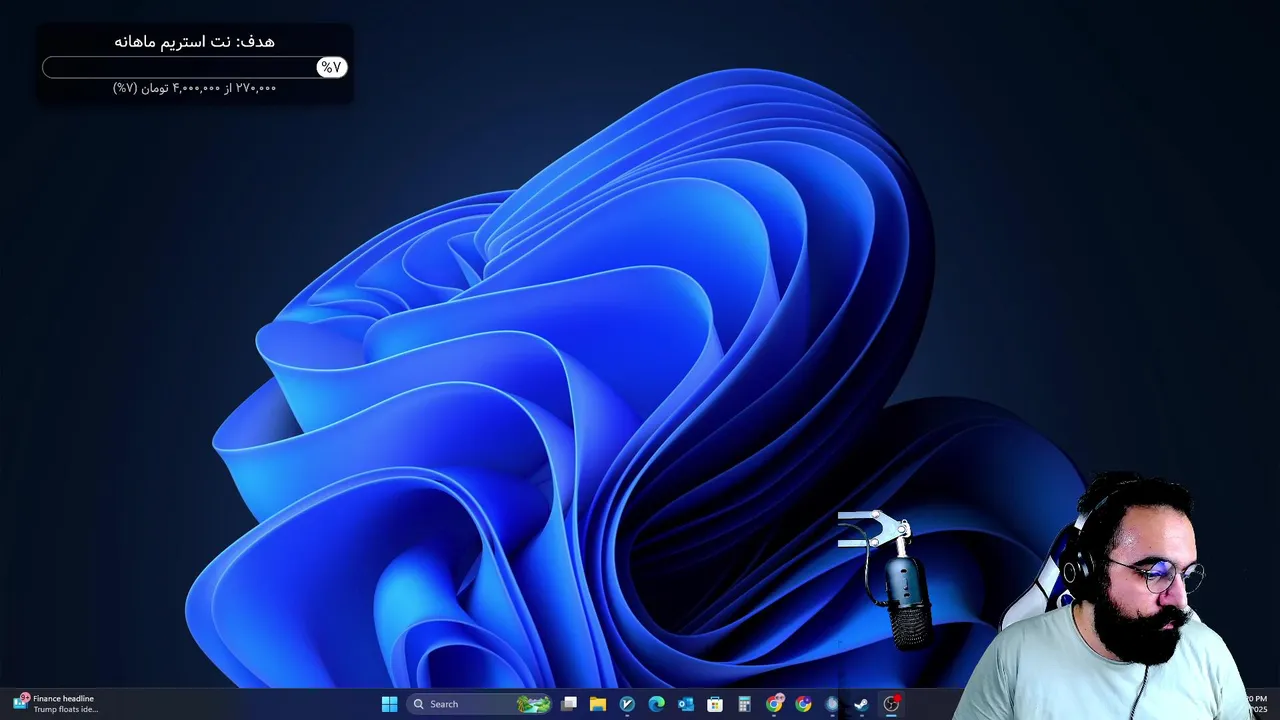Open Calculator from taskbar
This screenshot has width=1280, height=720.
point(744,704)
